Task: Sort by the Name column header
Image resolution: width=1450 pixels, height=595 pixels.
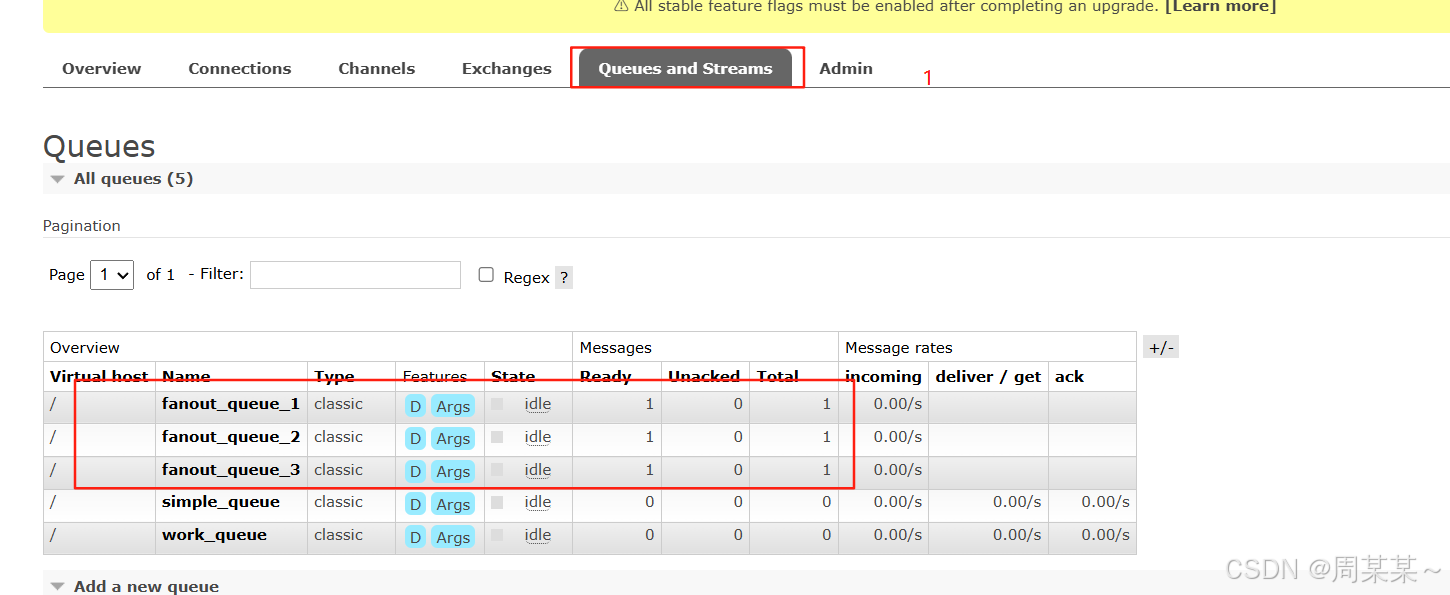Action: coord(186,377)
